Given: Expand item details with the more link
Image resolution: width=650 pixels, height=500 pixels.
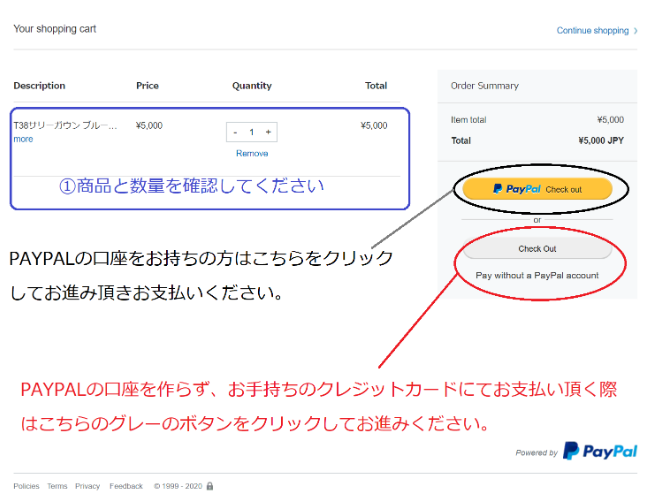Looking at the screenshot, I should click(23, 139).
